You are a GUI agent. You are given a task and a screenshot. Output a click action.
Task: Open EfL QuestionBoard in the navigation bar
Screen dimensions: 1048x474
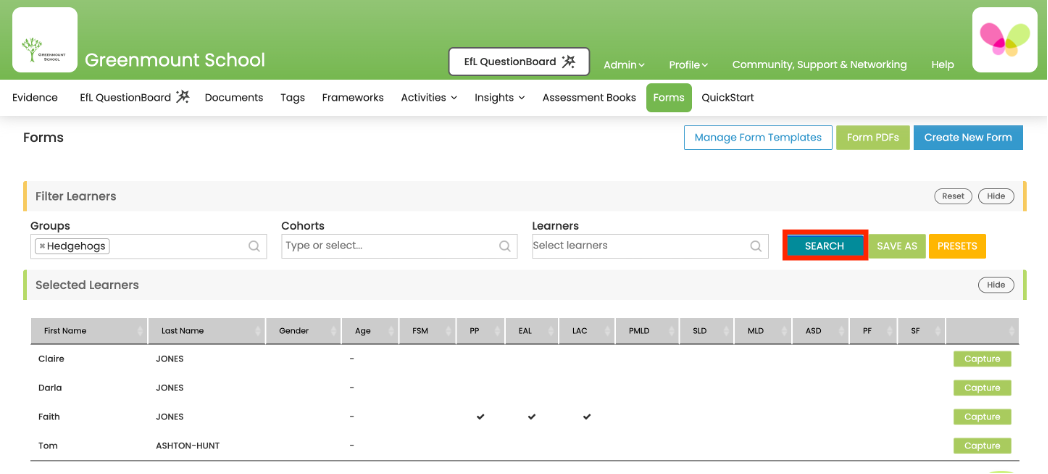point(134,98)
